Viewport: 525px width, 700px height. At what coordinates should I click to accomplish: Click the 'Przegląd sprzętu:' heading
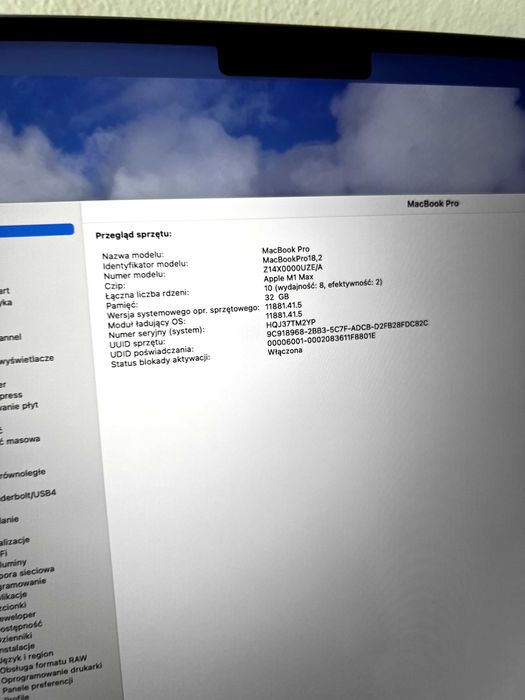pyautogui.click(x=133, y=235)
